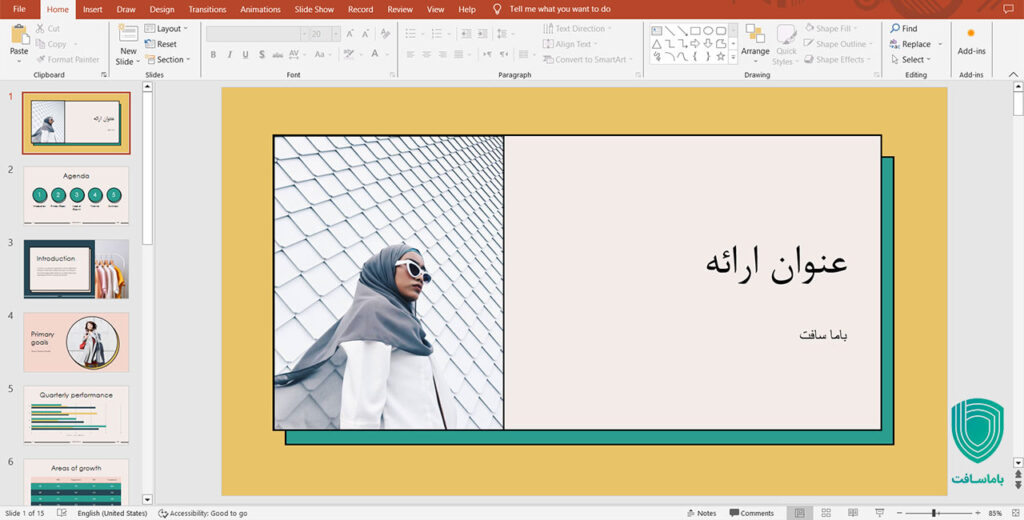Click the Find magnifier icon
Screen dimensions: 1024x520
(x=895, y=29)
